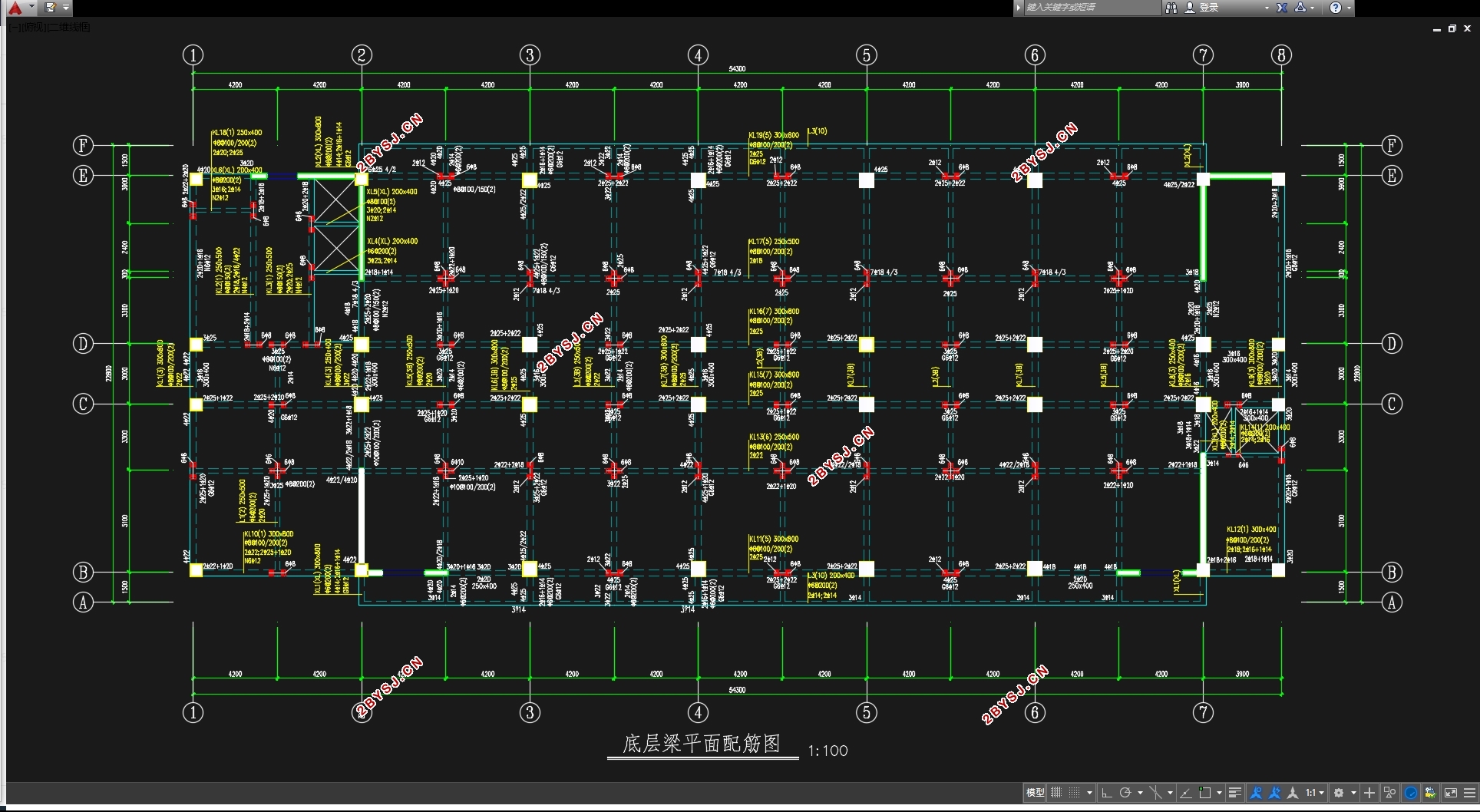Toggle object snap tracking icon
The height and width of the screenshot is (812, 1480).
click(x=1186, y=793)
